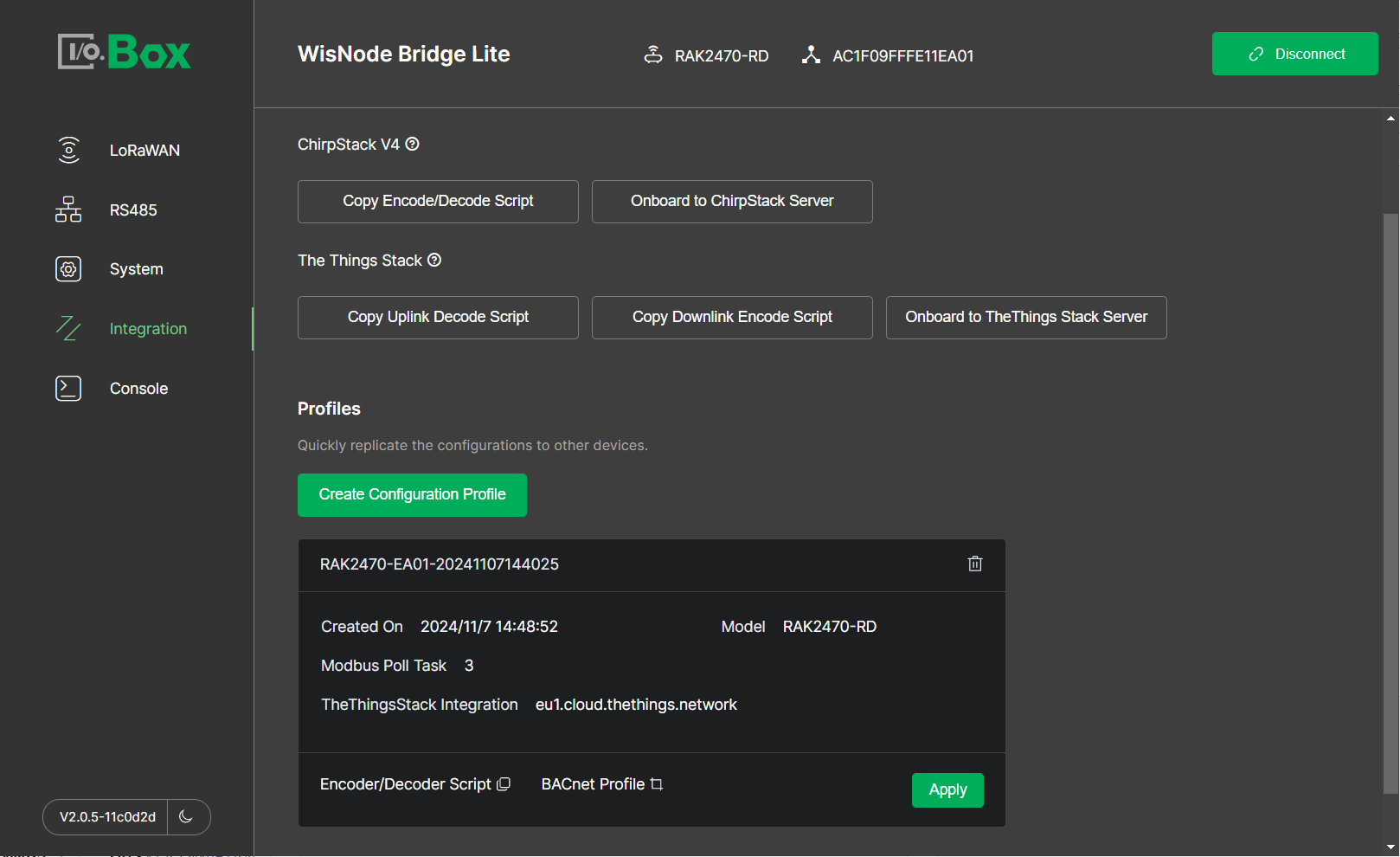Click Onboard to TheThings Stack Server
Screen dimensions: 1400x857
coord(1026,318)
